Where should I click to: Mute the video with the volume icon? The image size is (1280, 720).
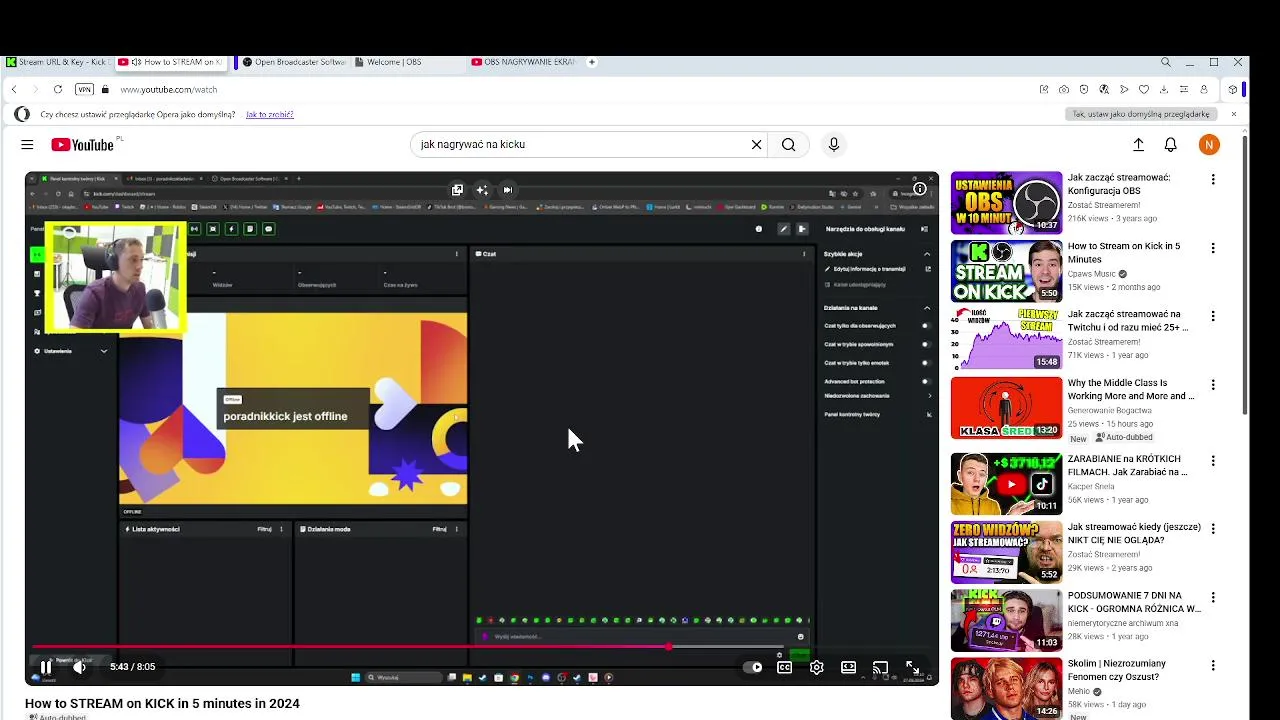79,667
